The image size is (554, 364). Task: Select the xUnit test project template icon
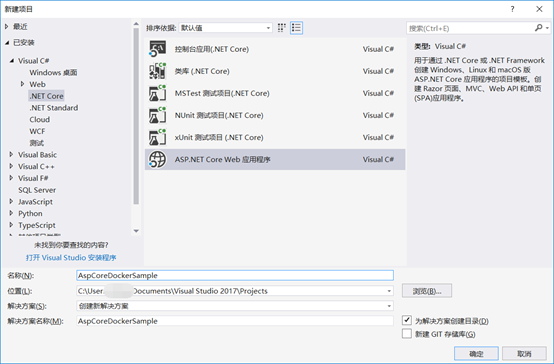tap(157, 137)
